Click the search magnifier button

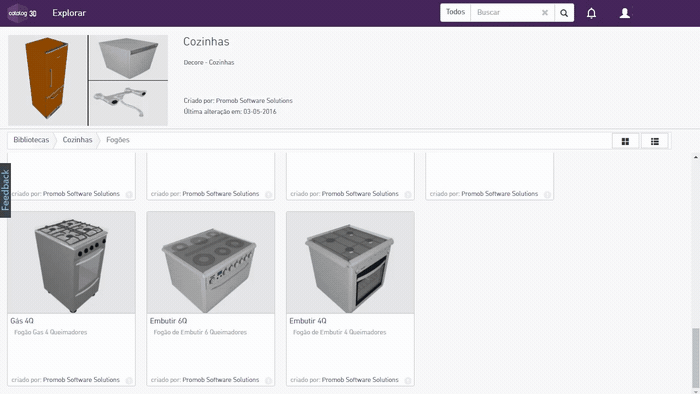(x=564, y=13)
